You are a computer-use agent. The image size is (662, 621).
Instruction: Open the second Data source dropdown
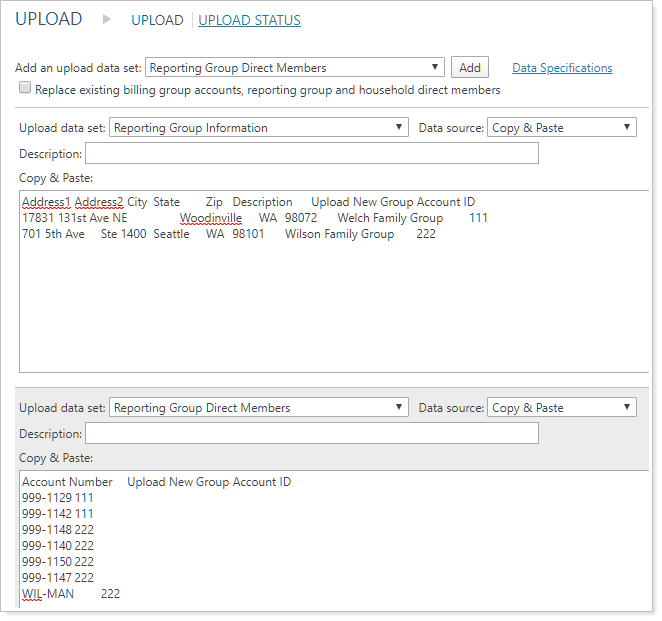(561, 408)
